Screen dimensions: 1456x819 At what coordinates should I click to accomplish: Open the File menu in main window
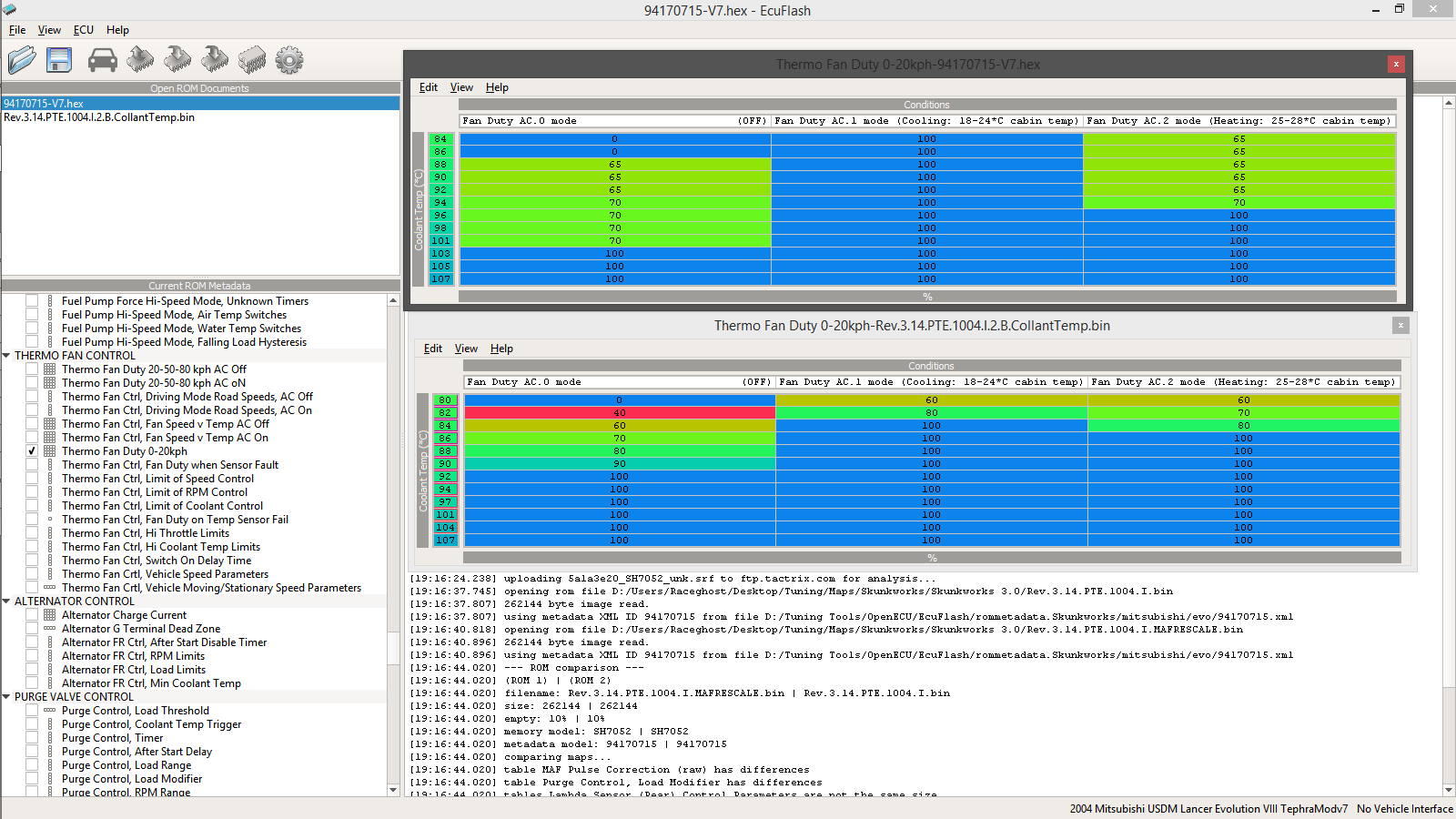(17, 30)
